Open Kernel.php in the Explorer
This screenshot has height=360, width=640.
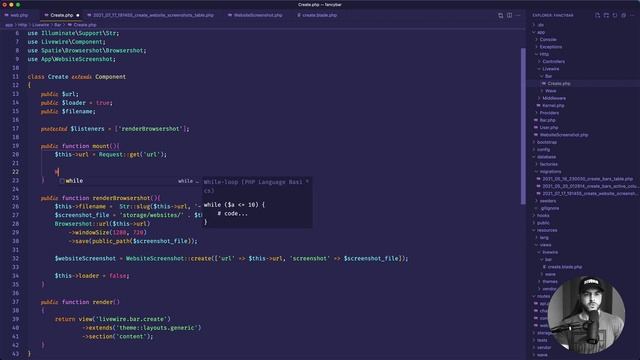(x=553, y=106)
